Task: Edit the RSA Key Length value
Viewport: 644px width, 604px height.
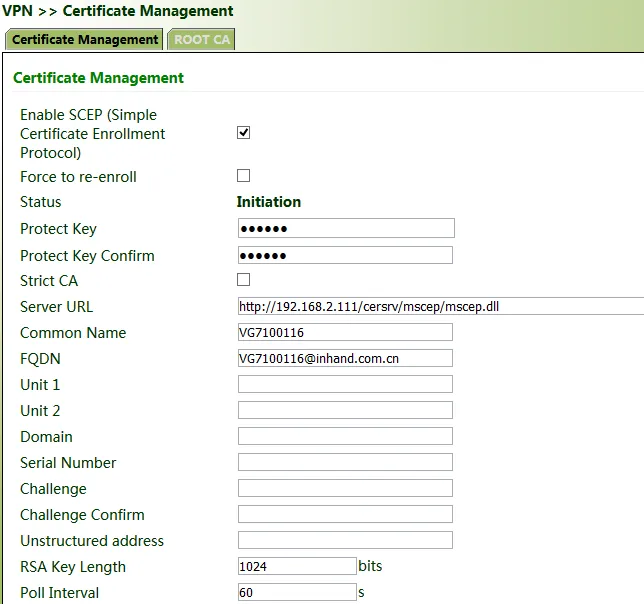Action: point(297,566)
